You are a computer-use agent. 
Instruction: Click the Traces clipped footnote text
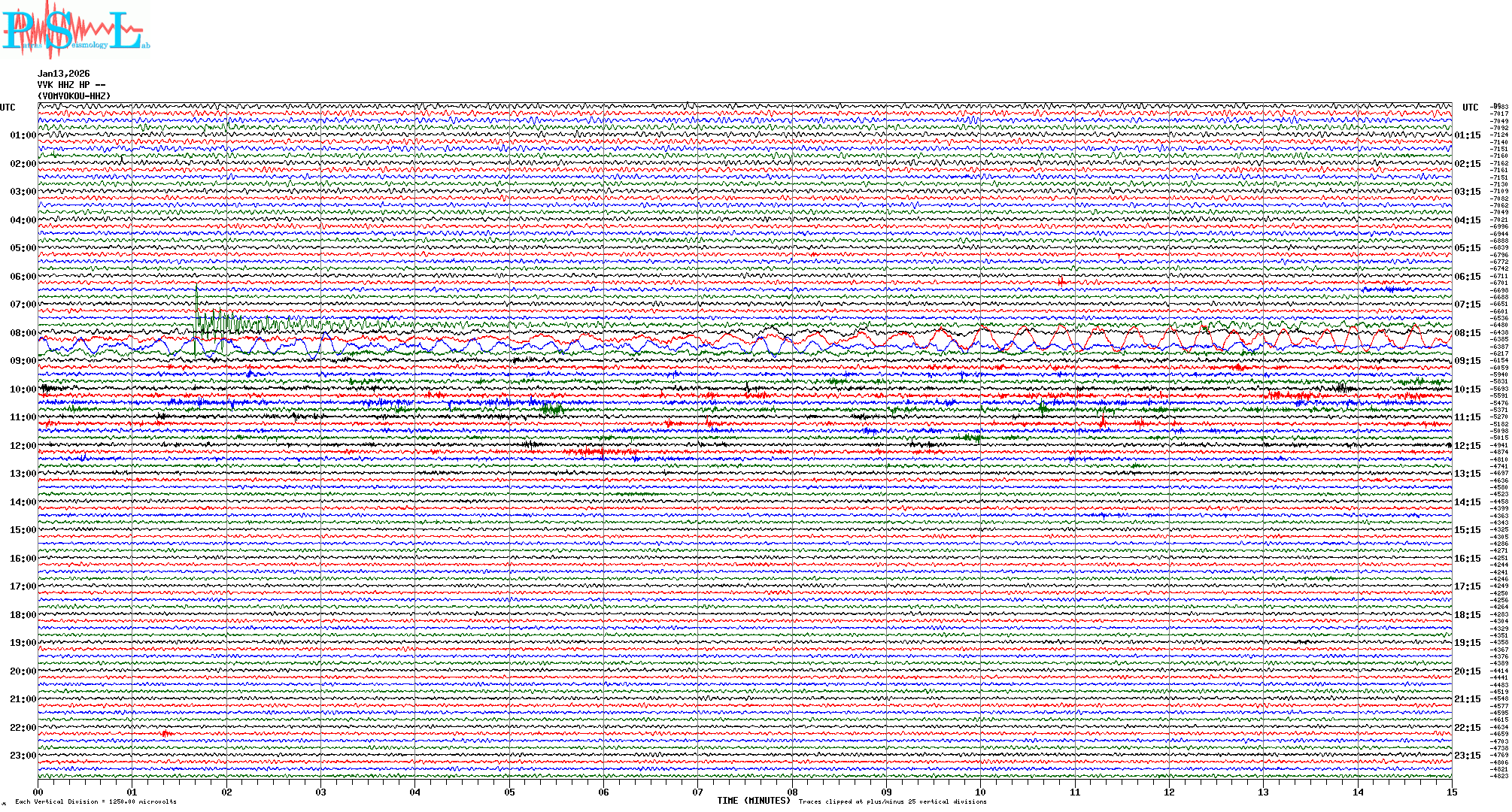click(x=892, y=801)
